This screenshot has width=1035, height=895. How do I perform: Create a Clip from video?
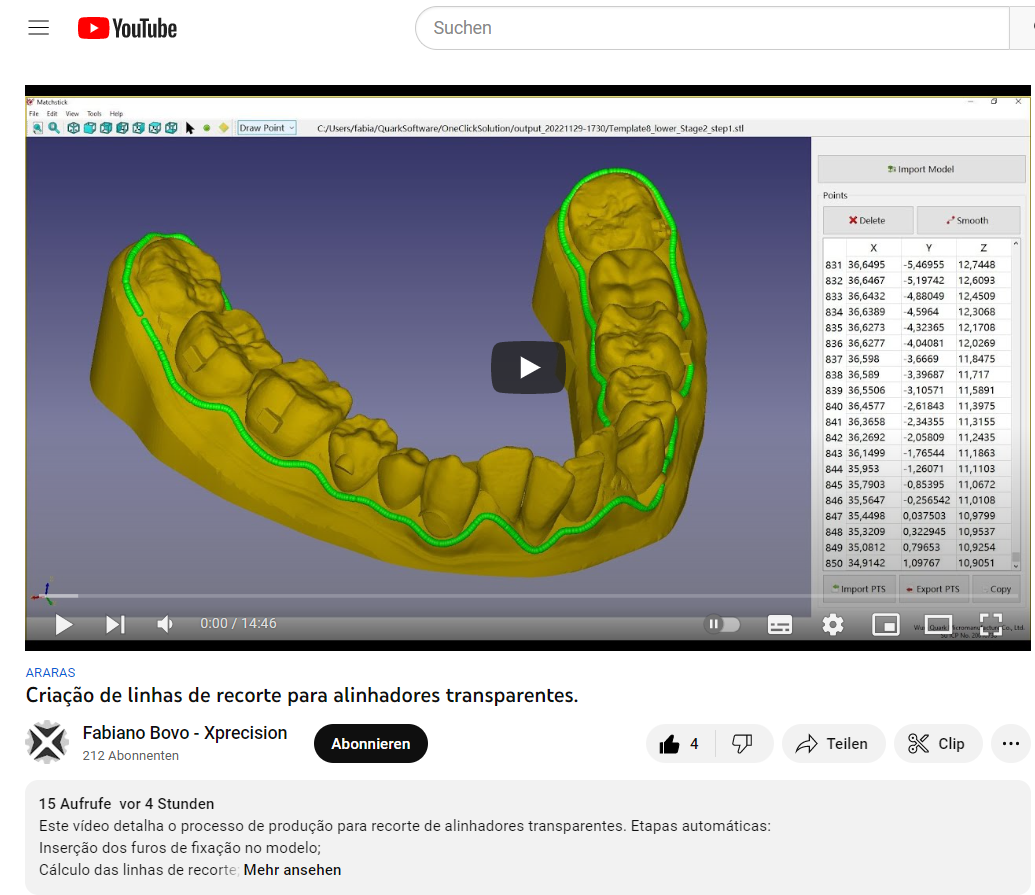(x=937, y=744)
